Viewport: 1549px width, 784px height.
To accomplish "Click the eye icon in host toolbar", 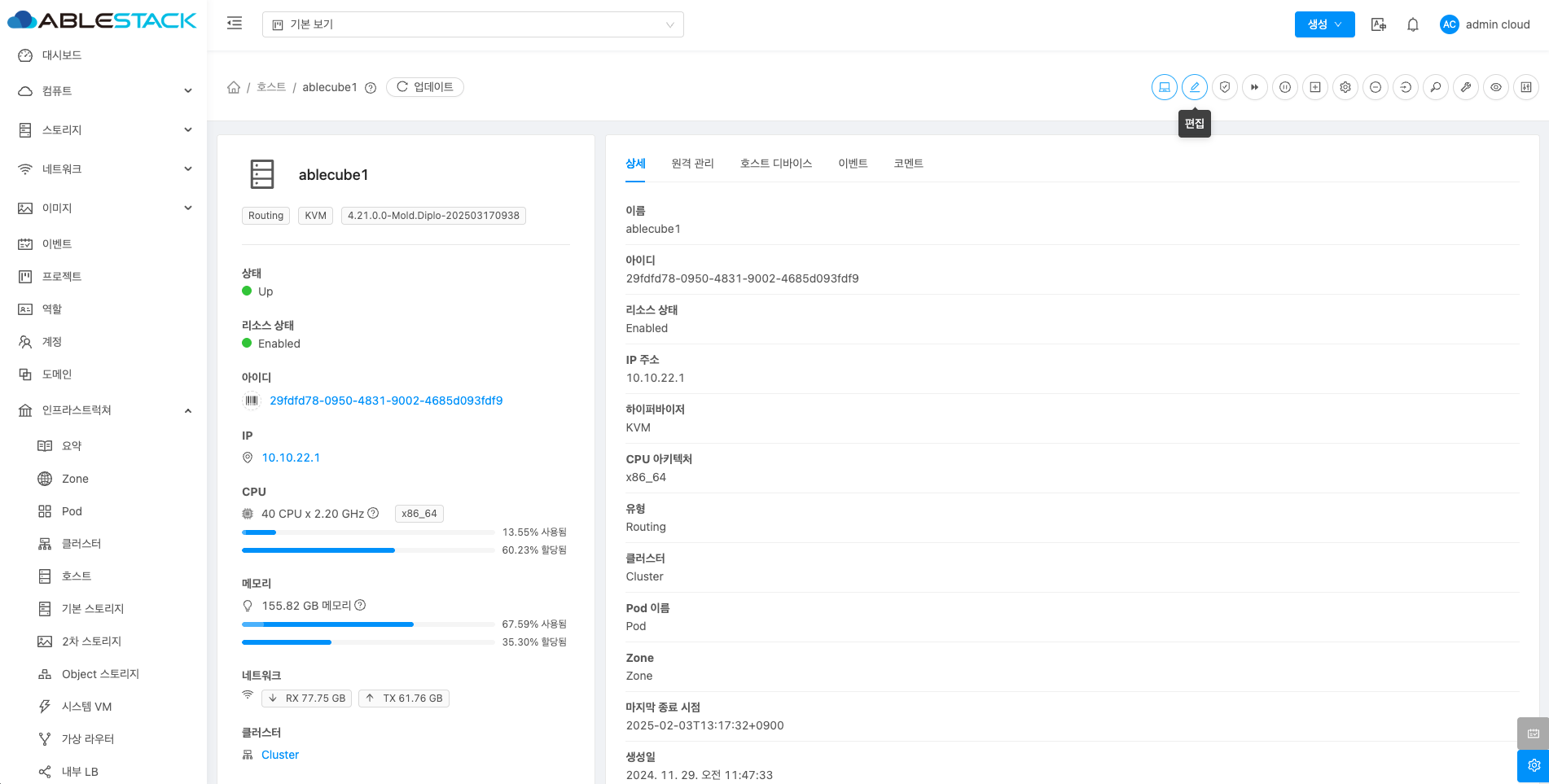I will [1495, 87].
